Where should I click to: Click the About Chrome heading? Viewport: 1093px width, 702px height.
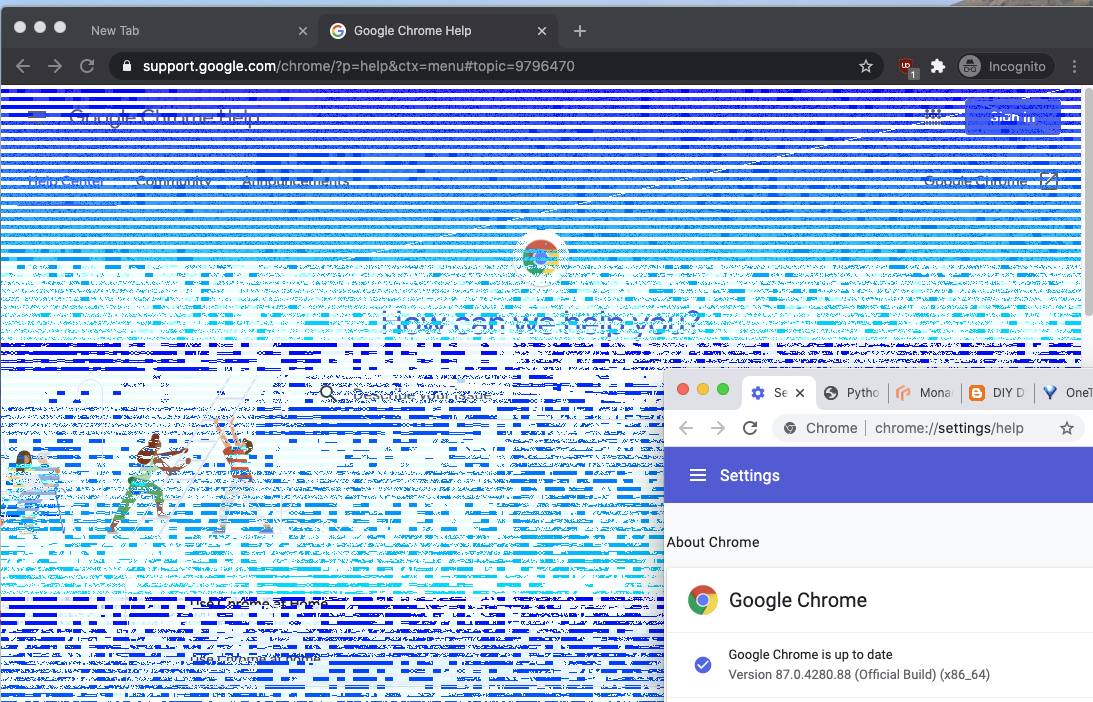[x=713, y=542]
